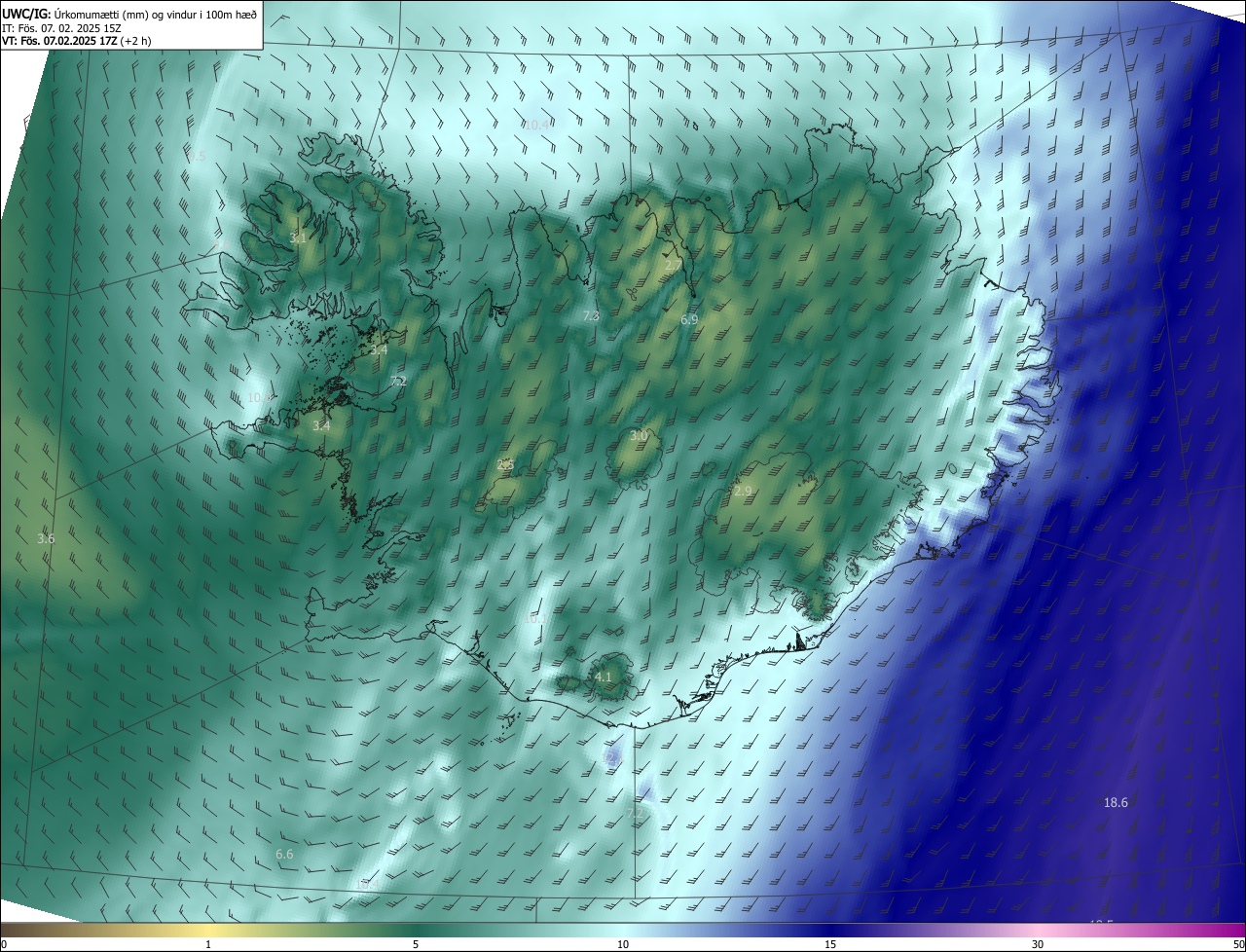Click the 10 tick on the color scale
Image resolution: width=1246 pixels, height=952 pixels.
click(623, 944)
